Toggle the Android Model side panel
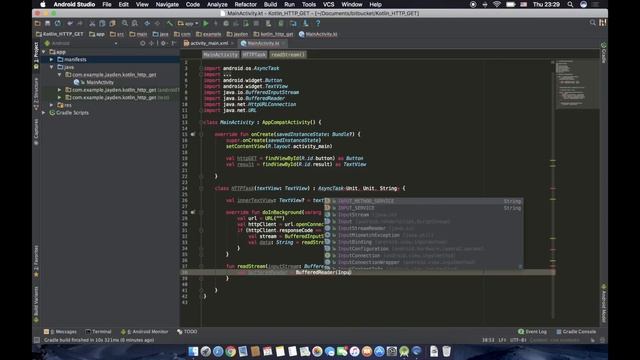Viewport: 640px width, 360px height. click(x=604, y=303)
